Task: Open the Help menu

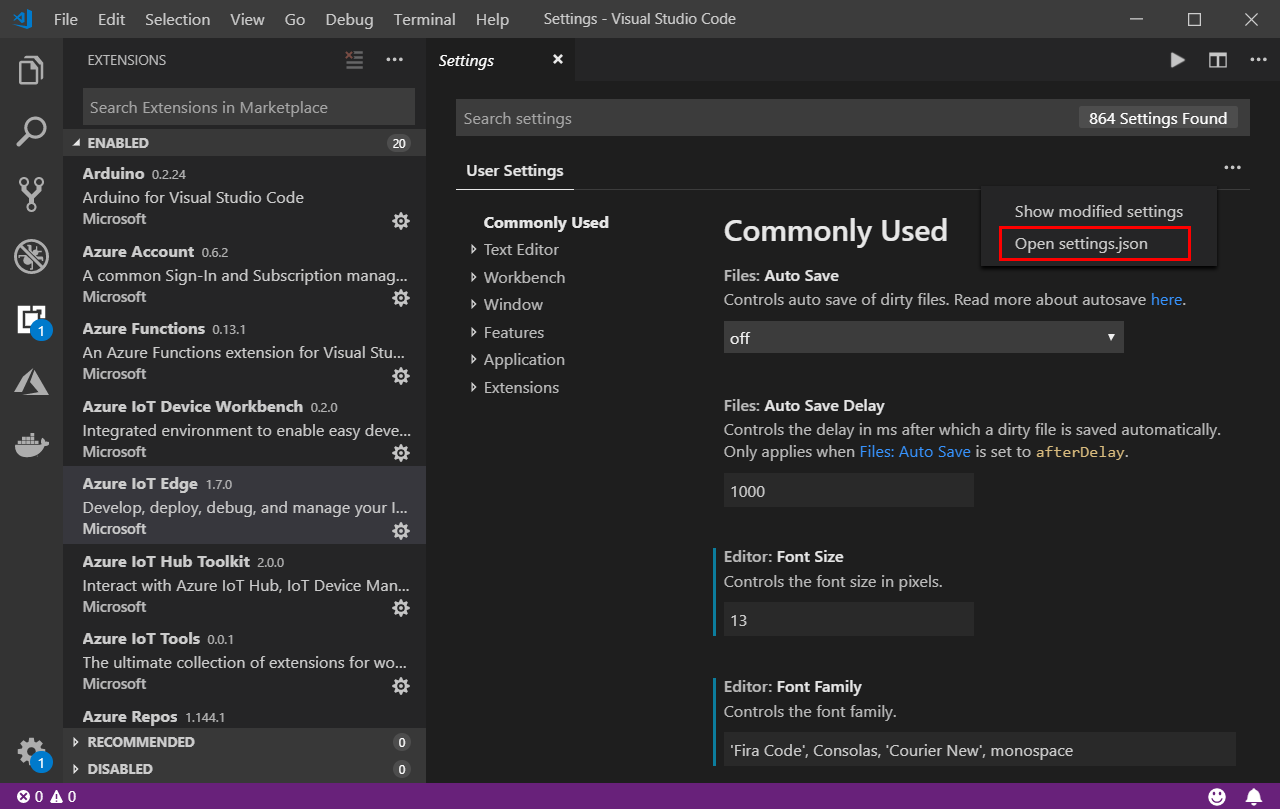Action: 492,19
